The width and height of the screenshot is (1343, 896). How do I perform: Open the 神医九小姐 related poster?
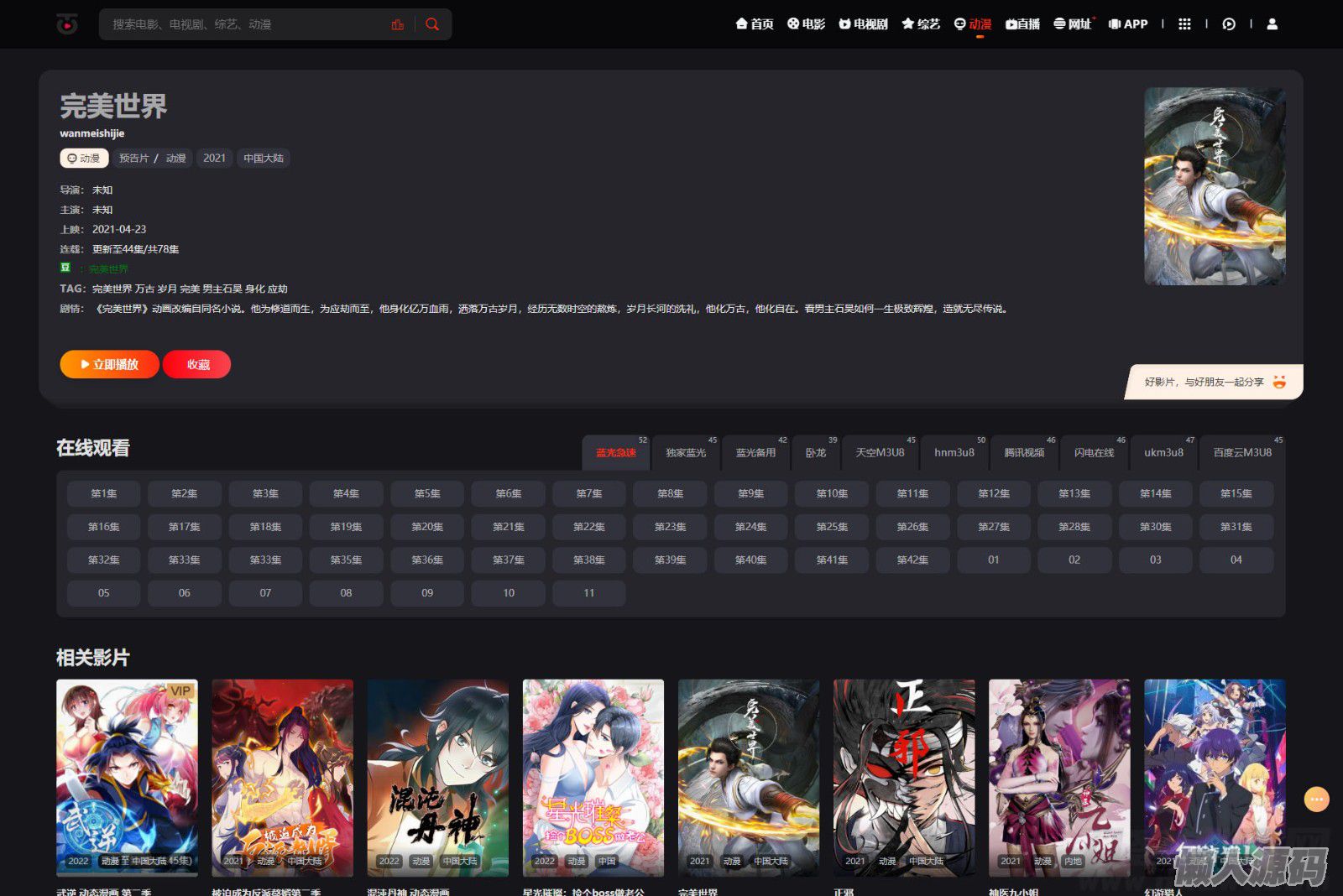coord(1059,778)
